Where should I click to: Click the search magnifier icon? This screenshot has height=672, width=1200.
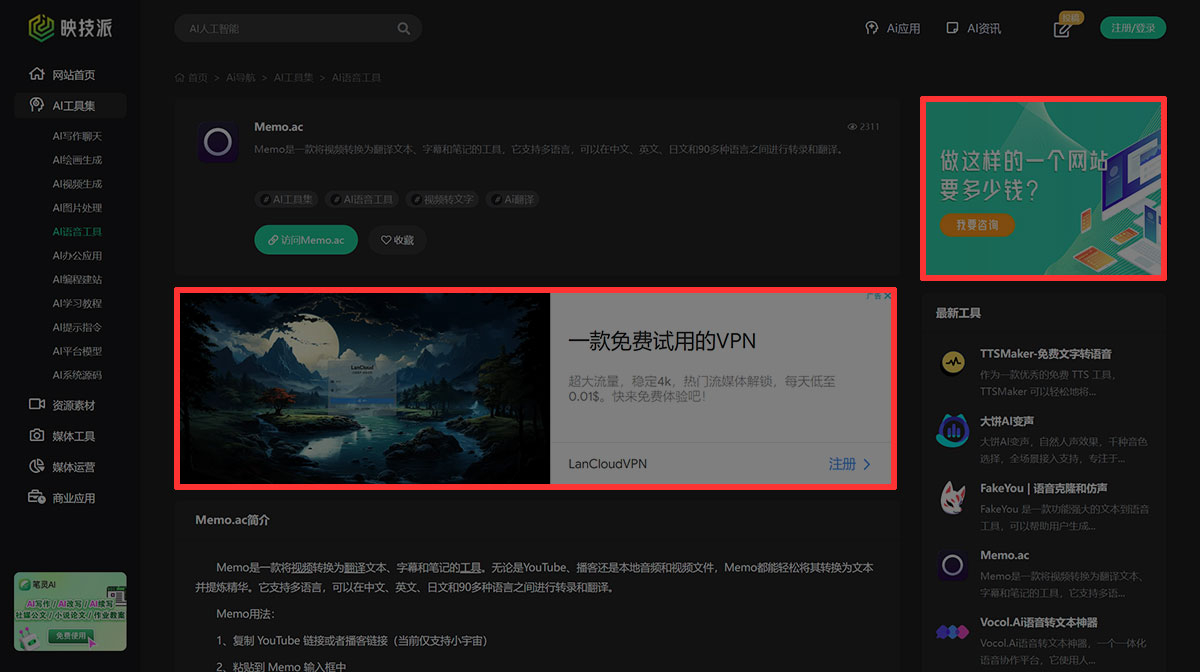tap(404, 29)
